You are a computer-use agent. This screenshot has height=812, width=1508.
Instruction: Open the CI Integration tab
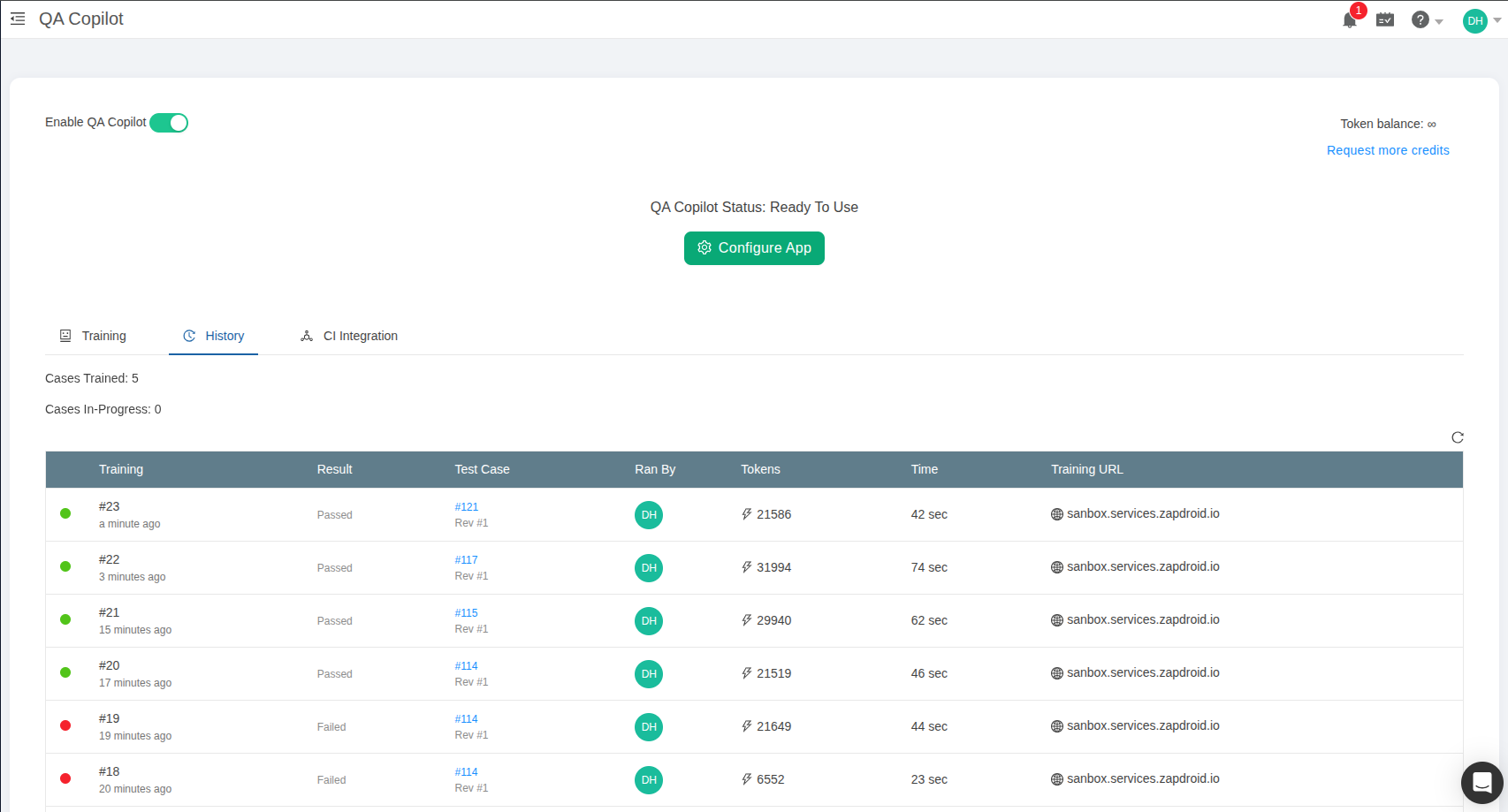pos(349,336)
